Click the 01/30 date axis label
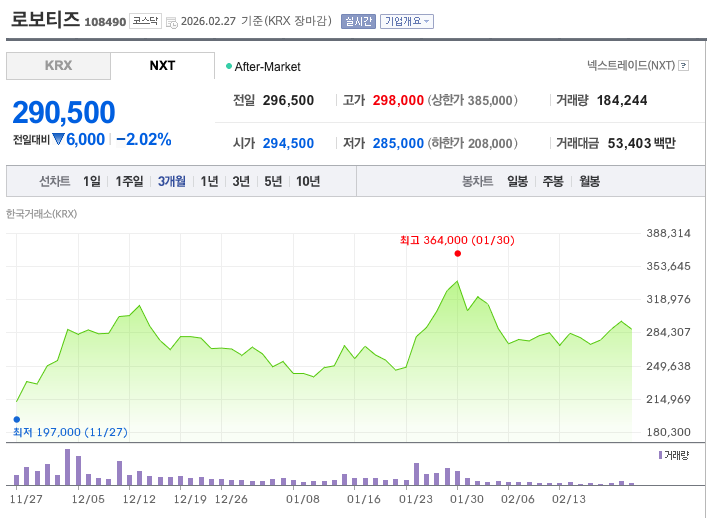Image resolution: width=707 pixels, height=518 pixels. 467,499
